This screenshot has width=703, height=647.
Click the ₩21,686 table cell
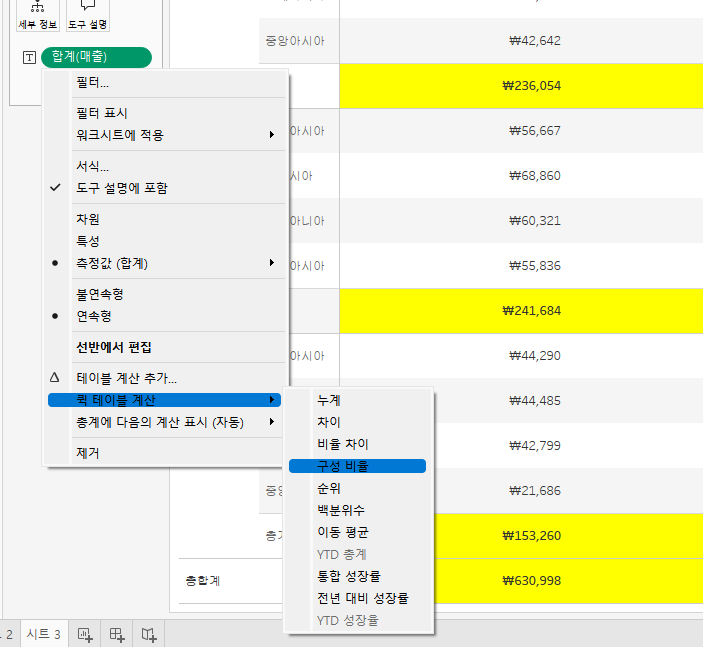[568, 491]
